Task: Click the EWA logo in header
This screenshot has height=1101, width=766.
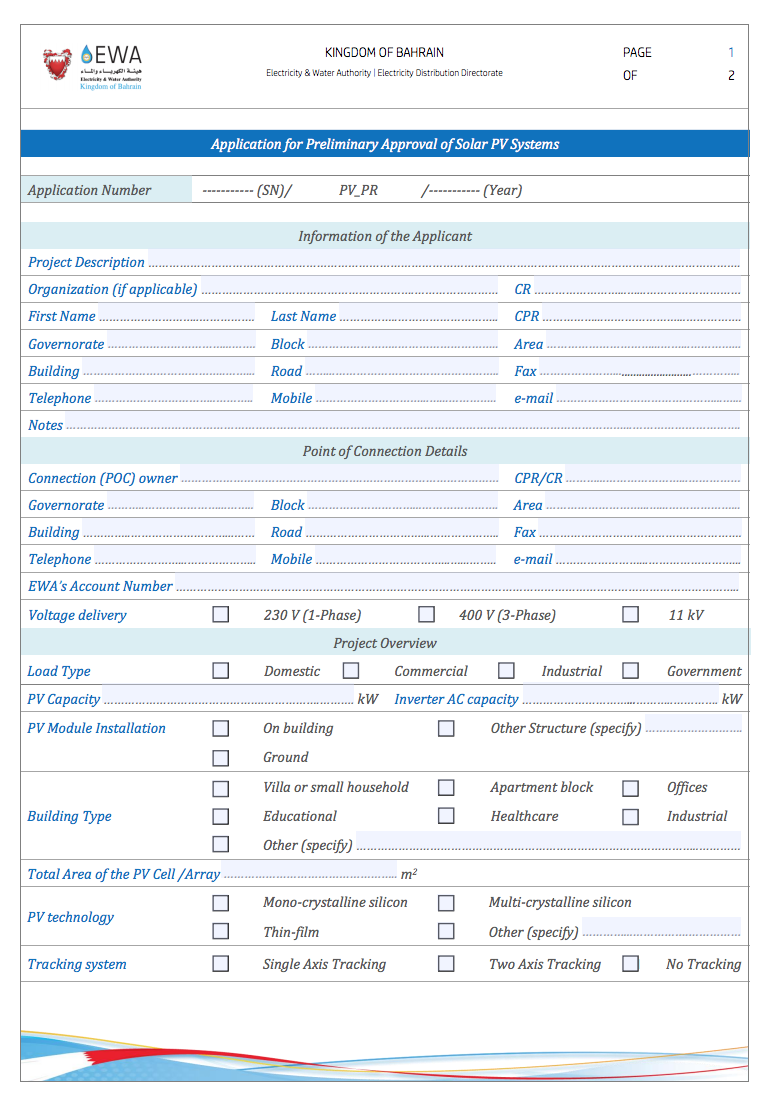Action: [x=111, y=67]
